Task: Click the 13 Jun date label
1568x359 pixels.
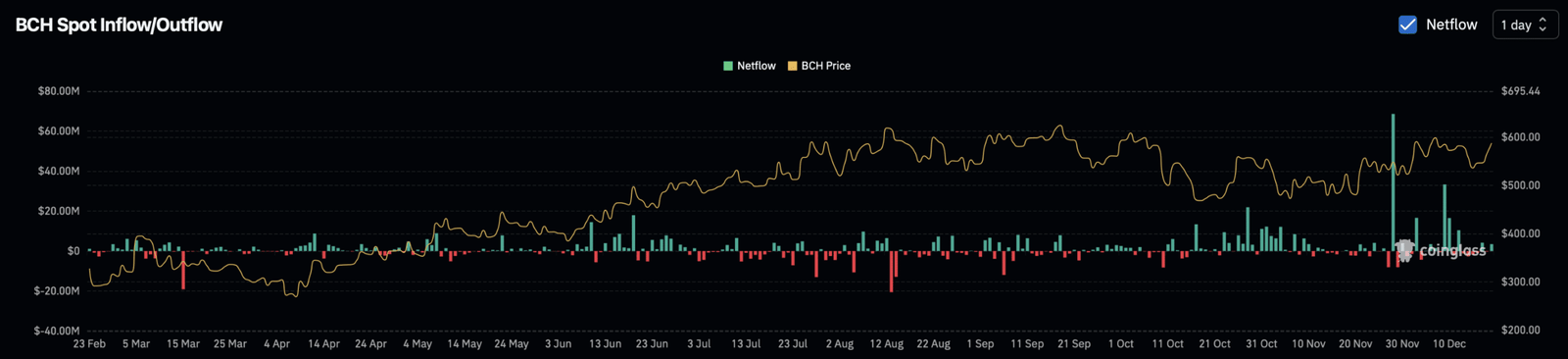Action: pos(605,344)
